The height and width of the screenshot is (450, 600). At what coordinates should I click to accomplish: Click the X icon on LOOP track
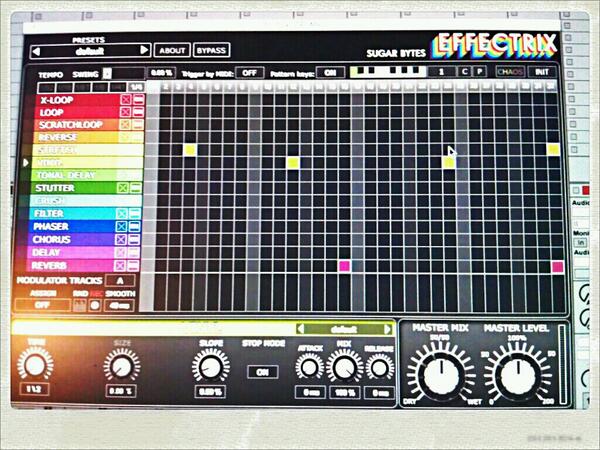coord(125,112)
